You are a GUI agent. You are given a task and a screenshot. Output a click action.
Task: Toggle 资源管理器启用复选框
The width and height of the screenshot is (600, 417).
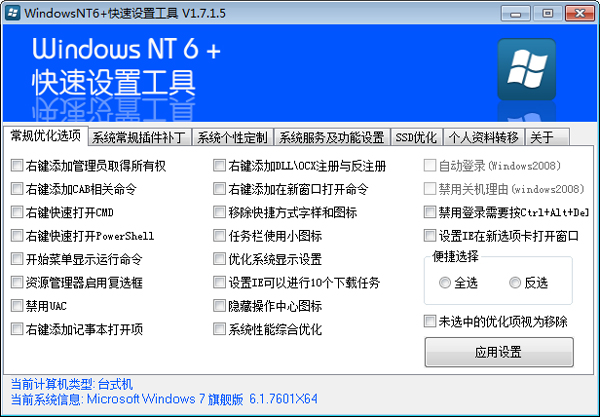point(17,282)
